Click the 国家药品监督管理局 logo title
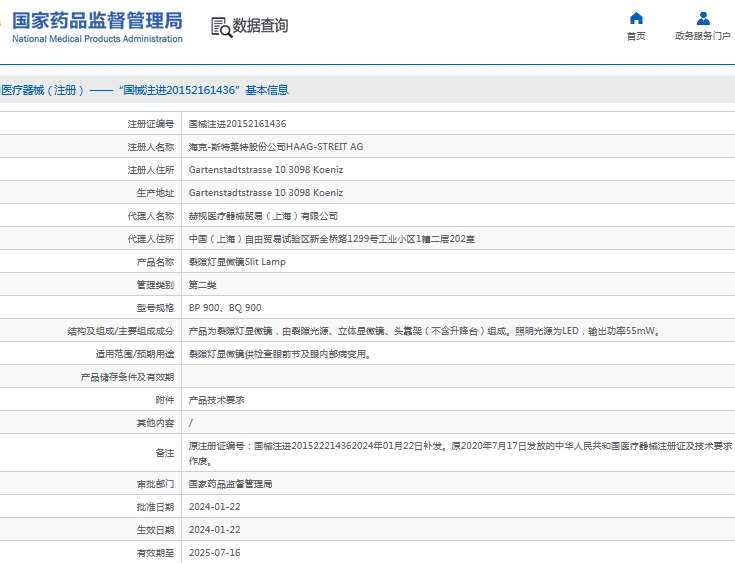Image resolution: width=735 pixels, height=563 pixels. click(97, 21)
